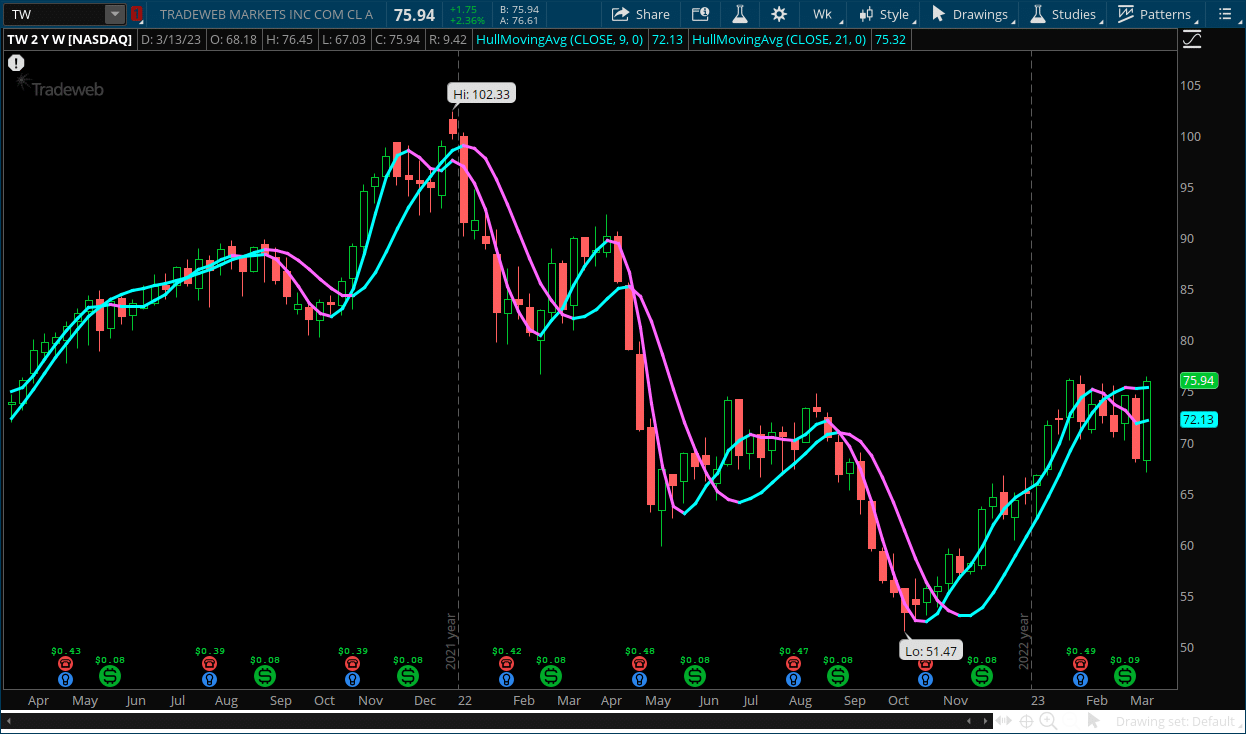Click the green 75.94 price axis label
The width and height of the screenshot is (1246, 734).
(x=1197, y=380)
